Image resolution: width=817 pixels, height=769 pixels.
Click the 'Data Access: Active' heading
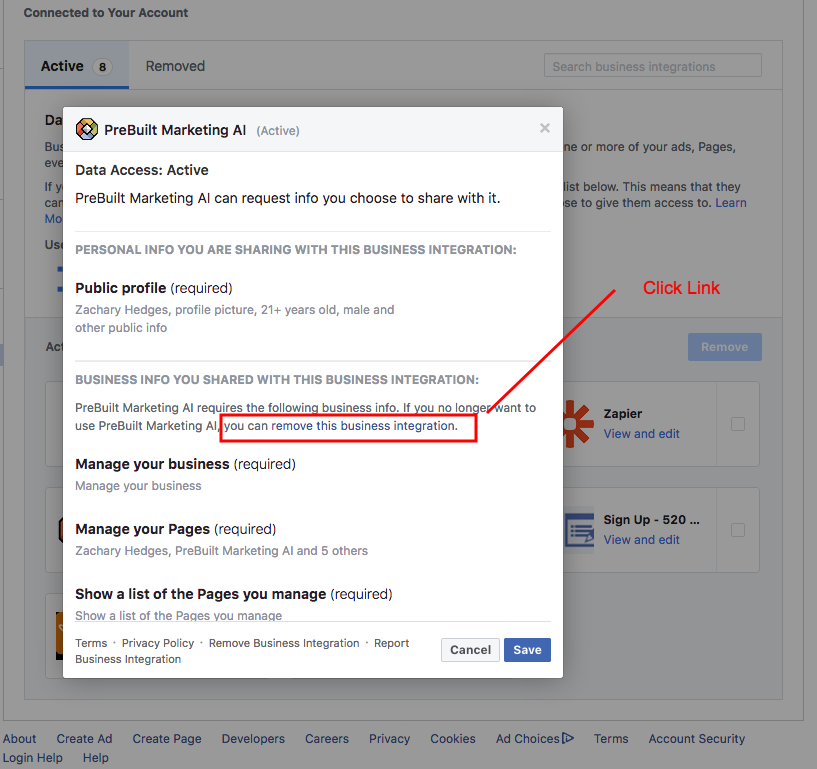[x=142, y=170]
